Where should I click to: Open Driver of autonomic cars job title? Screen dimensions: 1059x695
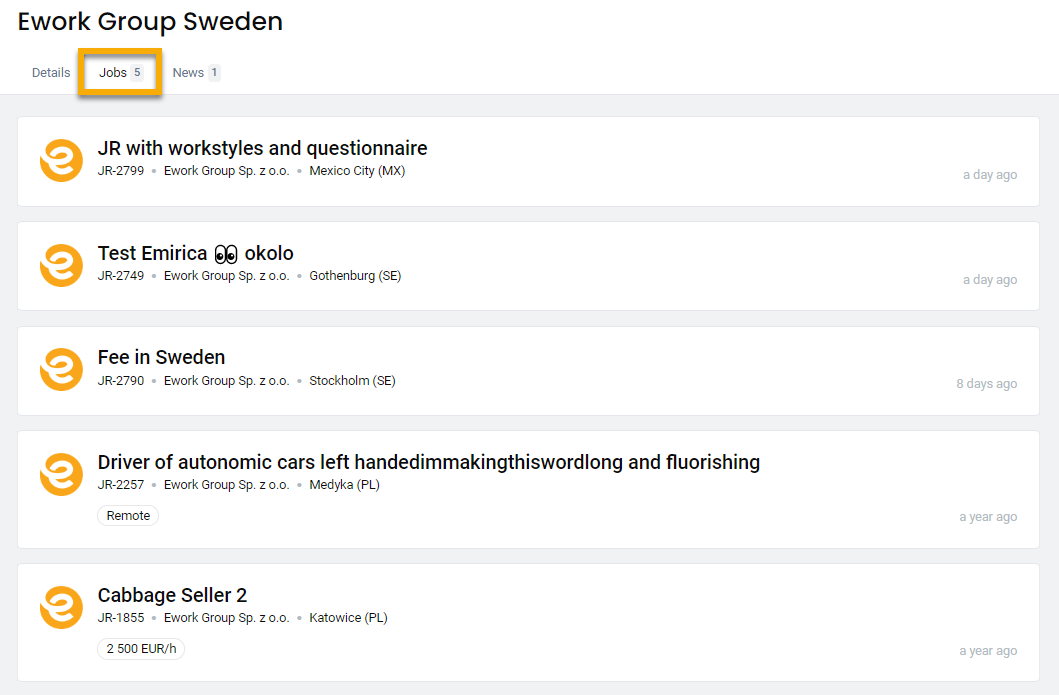[428, 462]
